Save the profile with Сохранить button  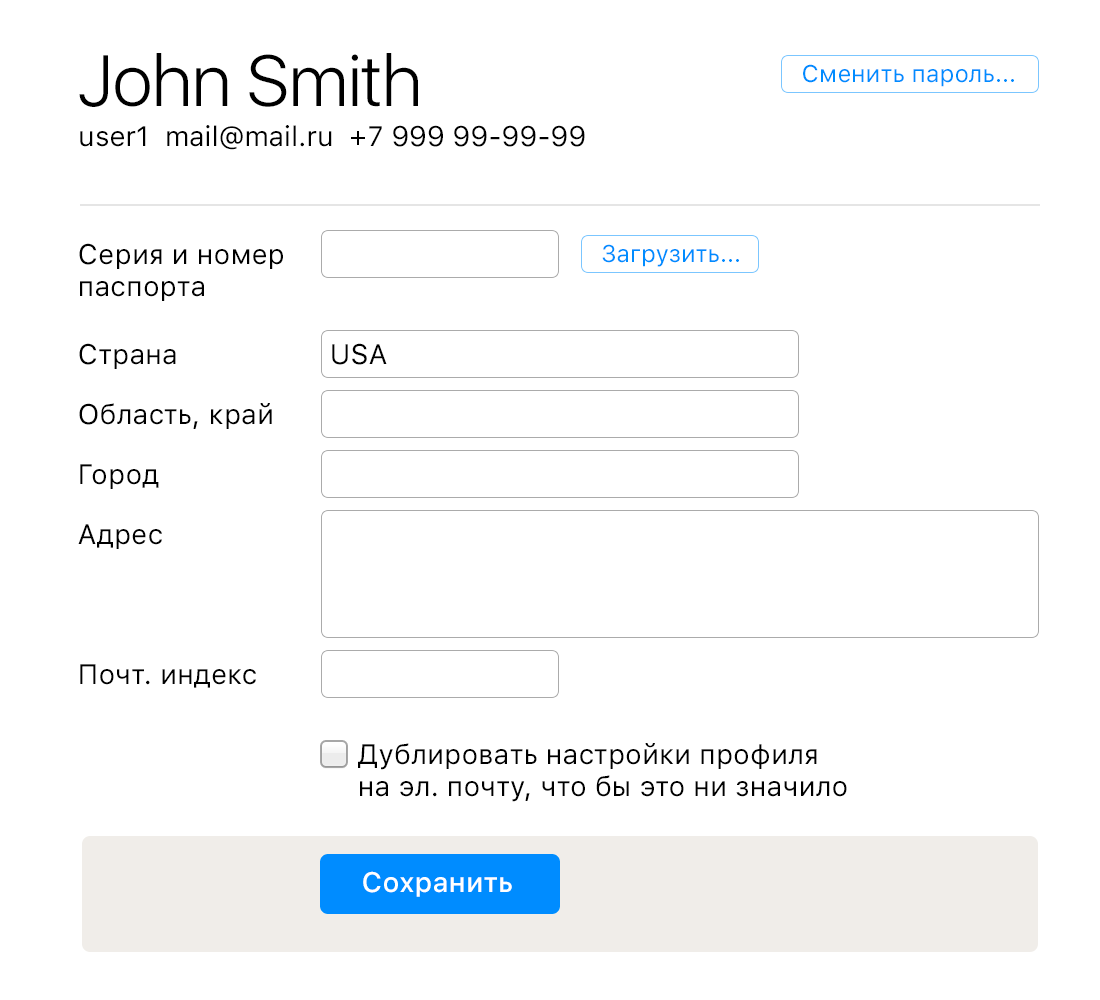pos(439,884)
